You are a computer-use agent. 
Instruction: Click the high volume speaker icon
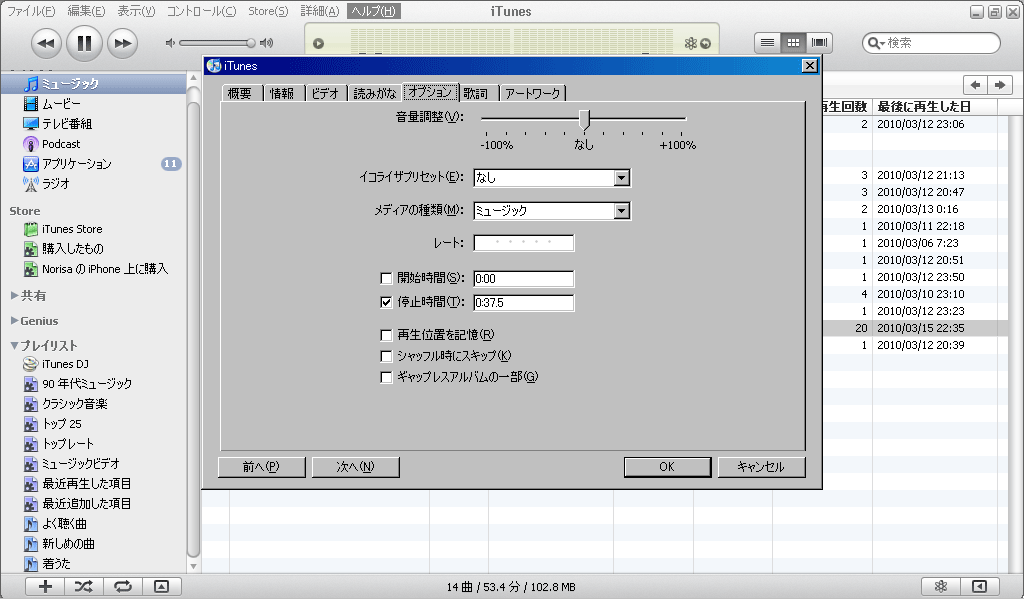[266, 43]
